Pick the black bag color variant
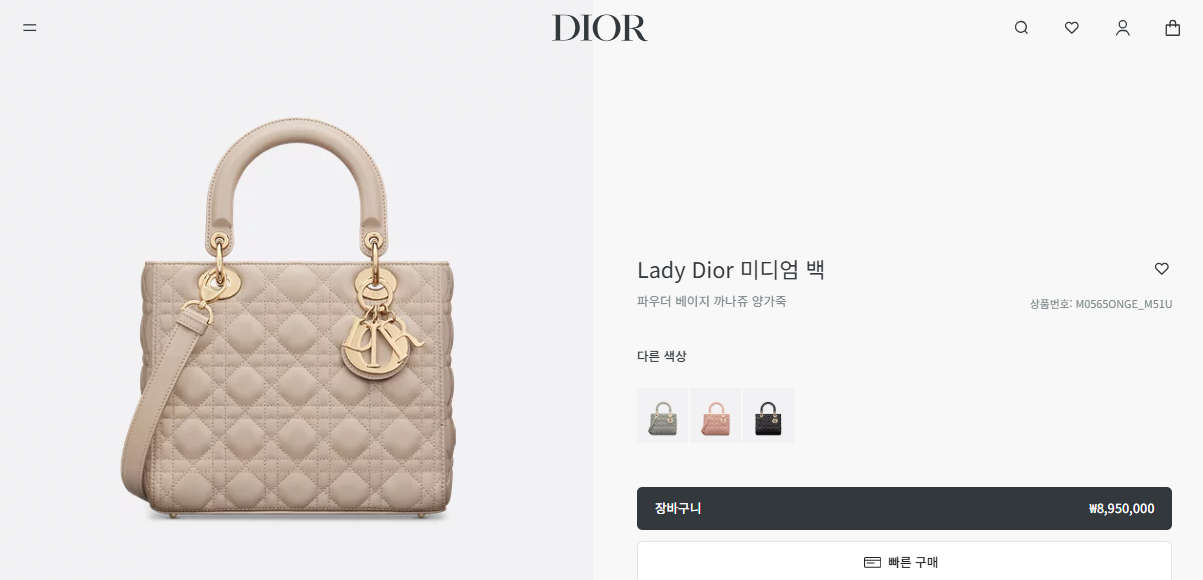Viewport: 1203px width, 580px height. (x=768, y=415)
